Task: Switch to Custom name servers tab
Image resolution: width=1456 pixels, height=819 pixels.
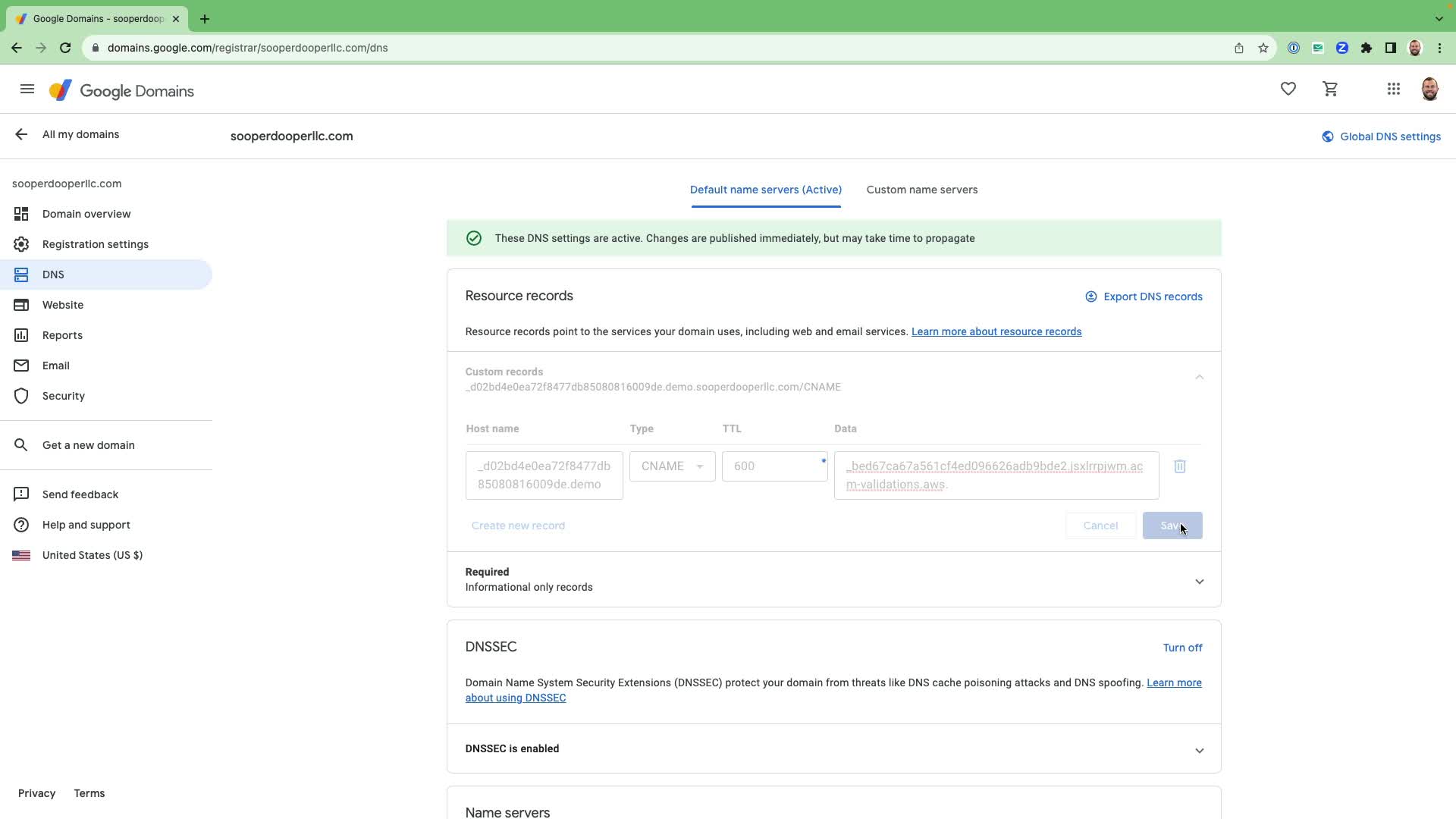Action: point(921,190)
